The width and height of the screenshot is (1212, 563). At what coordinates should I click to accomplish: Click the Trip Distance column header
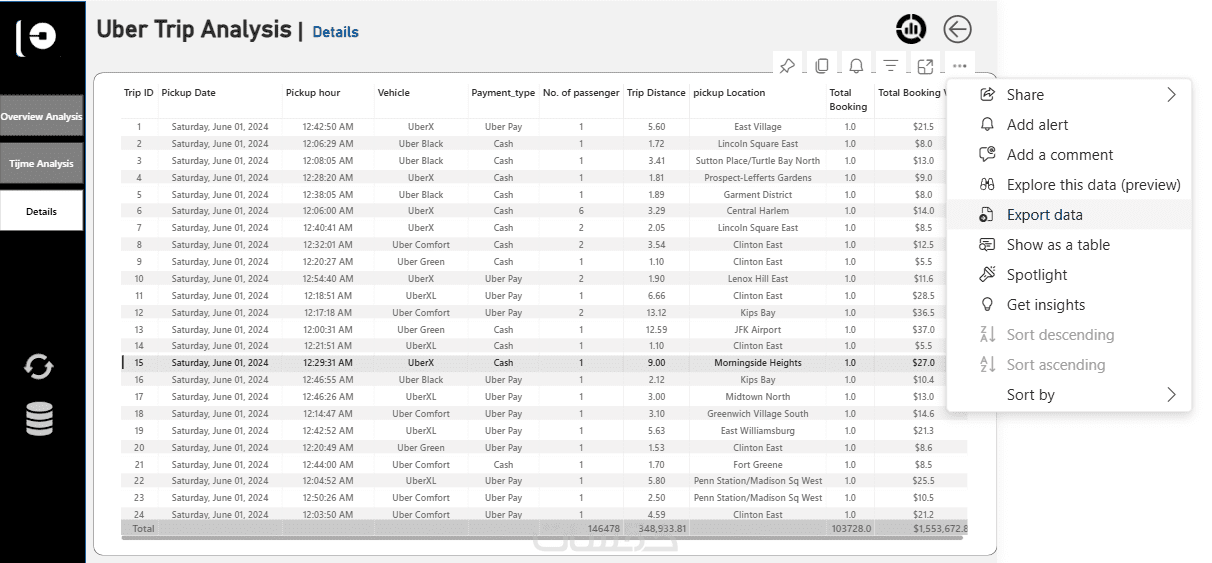point(656,93)
